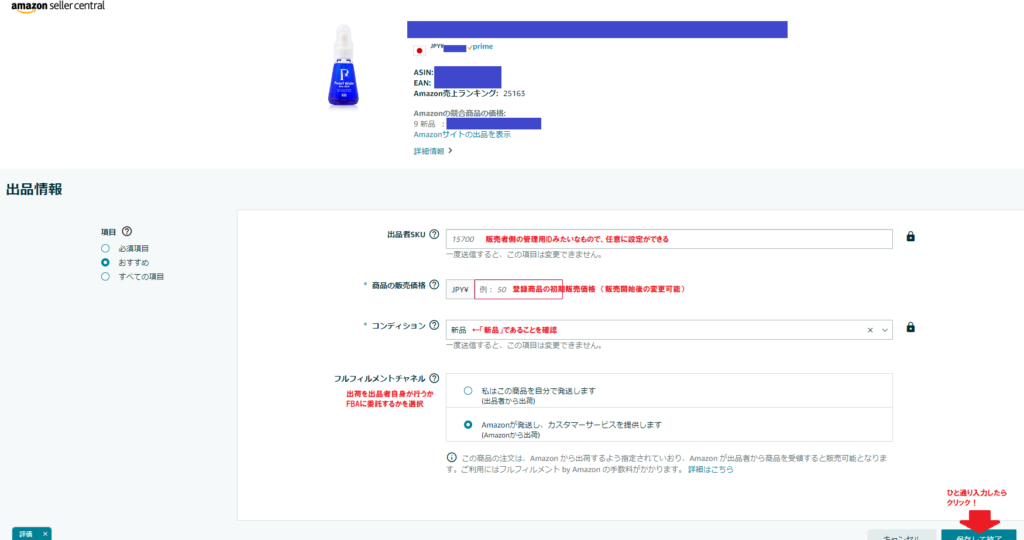Image resolution: width=1024 pixels, height=540 pixels.
Task: Click the info icon in the FBA notice
Action: (452, 457)
